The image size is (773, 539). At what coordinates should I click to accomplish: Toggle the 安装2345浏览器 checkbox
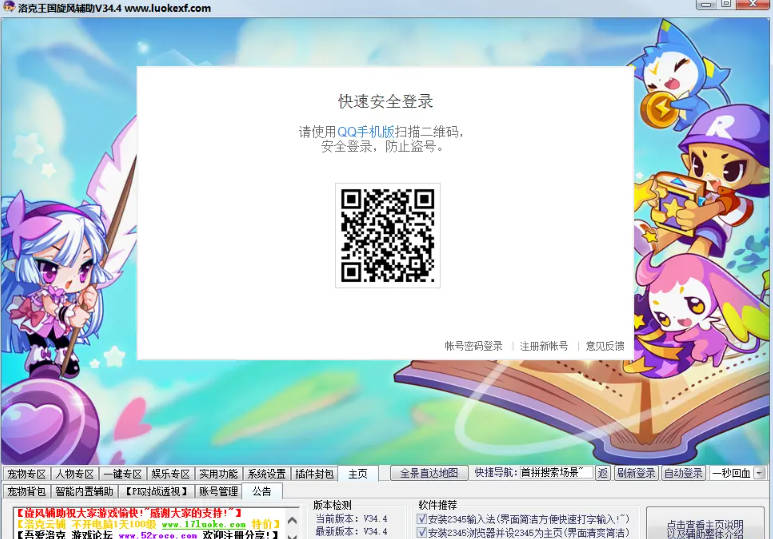422,532
